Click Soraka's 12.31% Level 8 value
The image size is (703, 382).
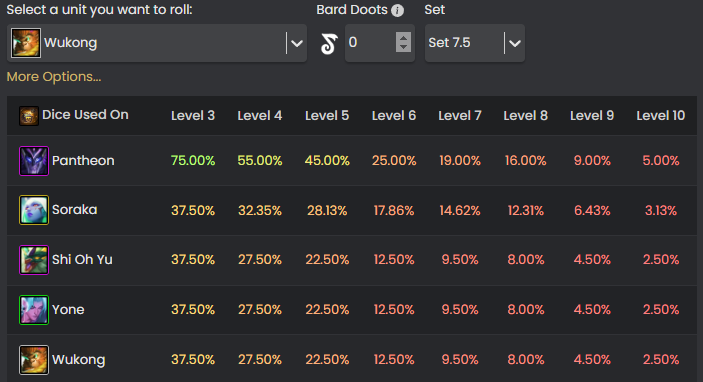pyautogui.click(x=525, y=210)
